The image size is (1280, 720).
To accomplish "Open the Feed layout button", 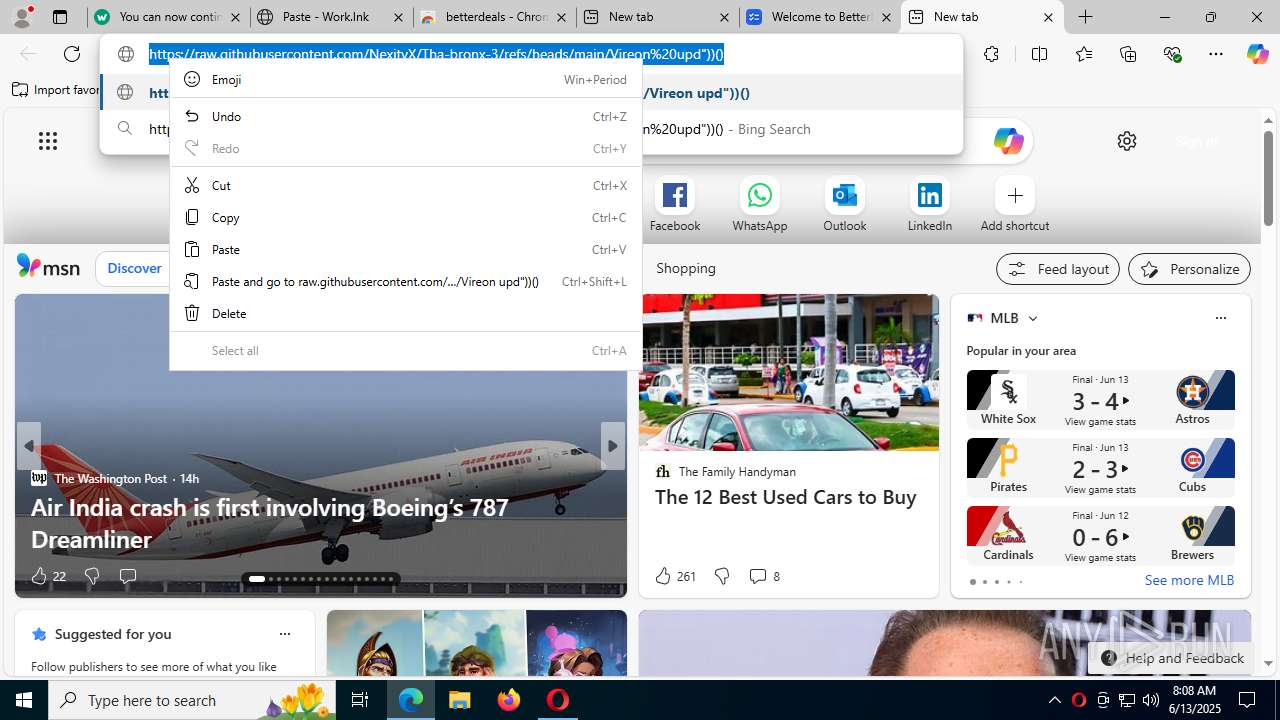I will (1058, 269).
